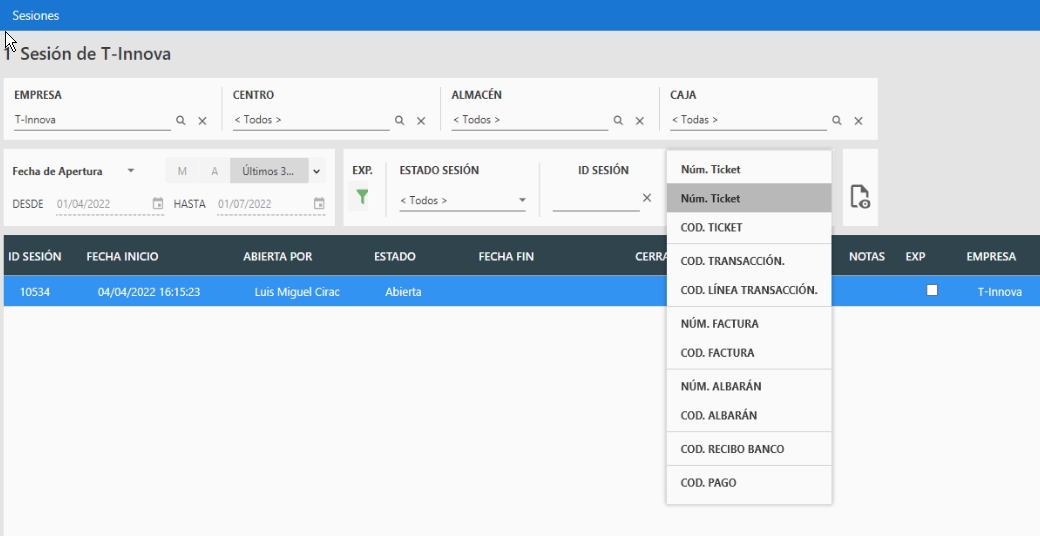Select NÚM. FACTURA option
This screenshot has width=1040, height=536.
pos(749,324)
